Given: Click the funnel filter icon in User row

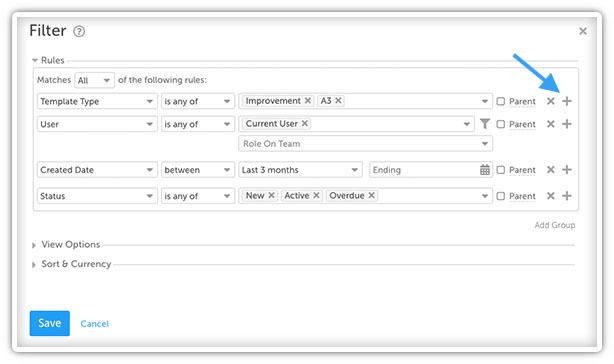Looking at the screenshot, I should tap(485, 124).
